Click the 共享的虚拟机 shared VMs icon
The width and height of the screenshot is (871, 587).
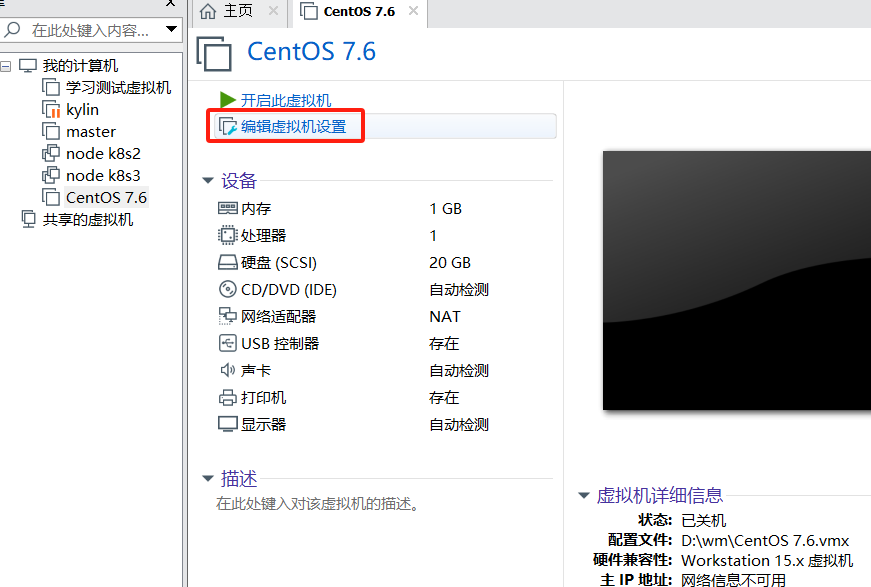(x=28, y=219)
